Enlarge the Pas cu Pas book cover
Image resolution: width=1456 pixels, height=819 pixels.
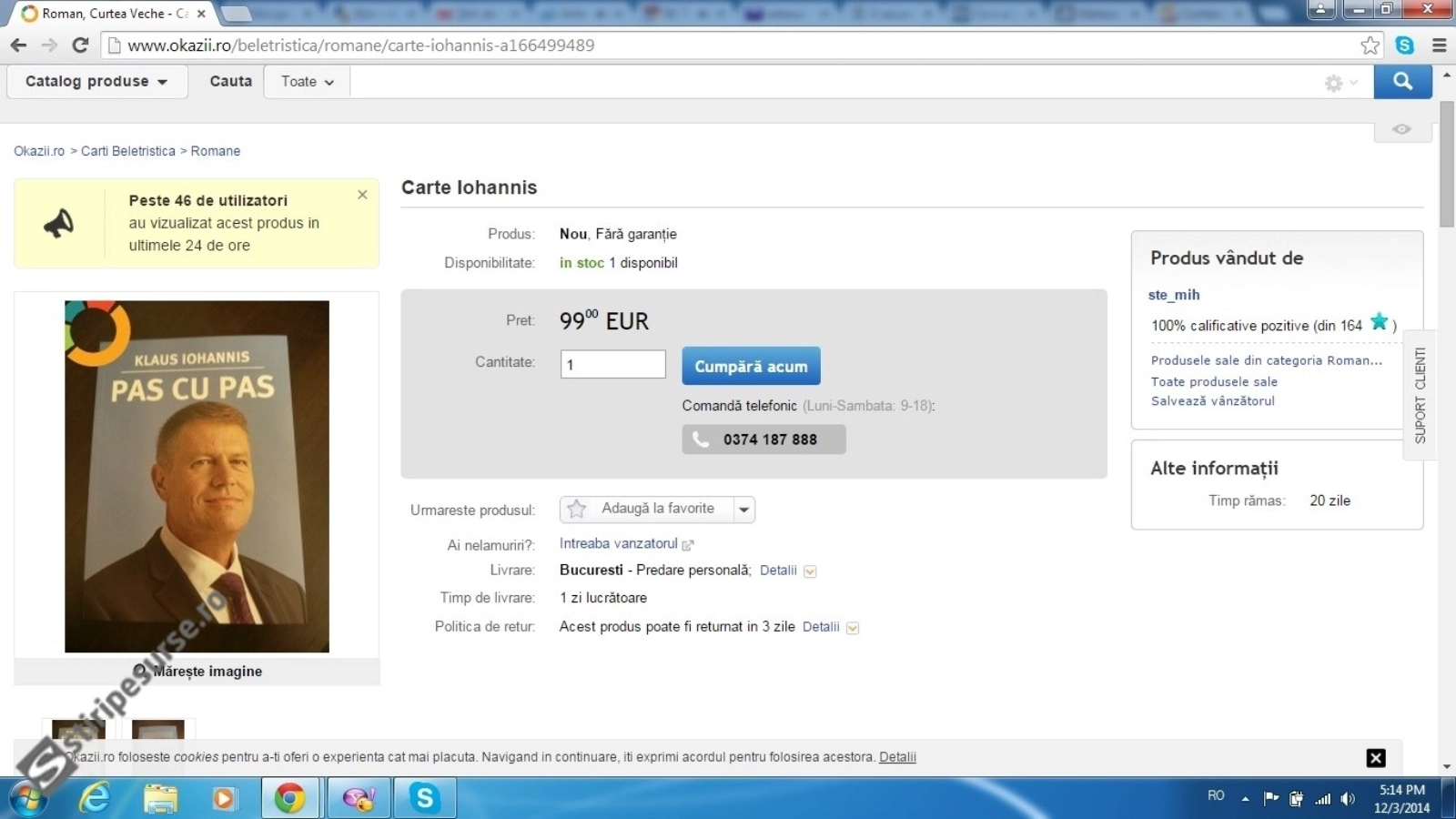click(x=197, y=672)
